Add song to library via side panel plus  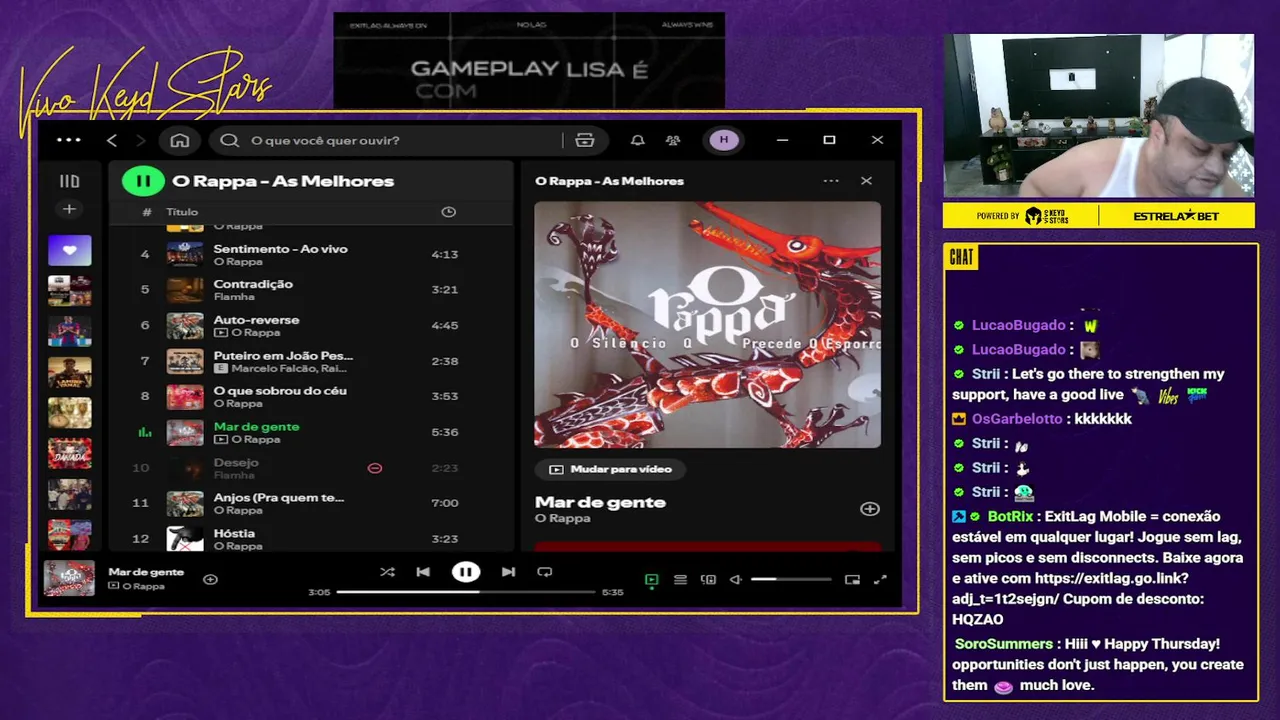point(870,509)
